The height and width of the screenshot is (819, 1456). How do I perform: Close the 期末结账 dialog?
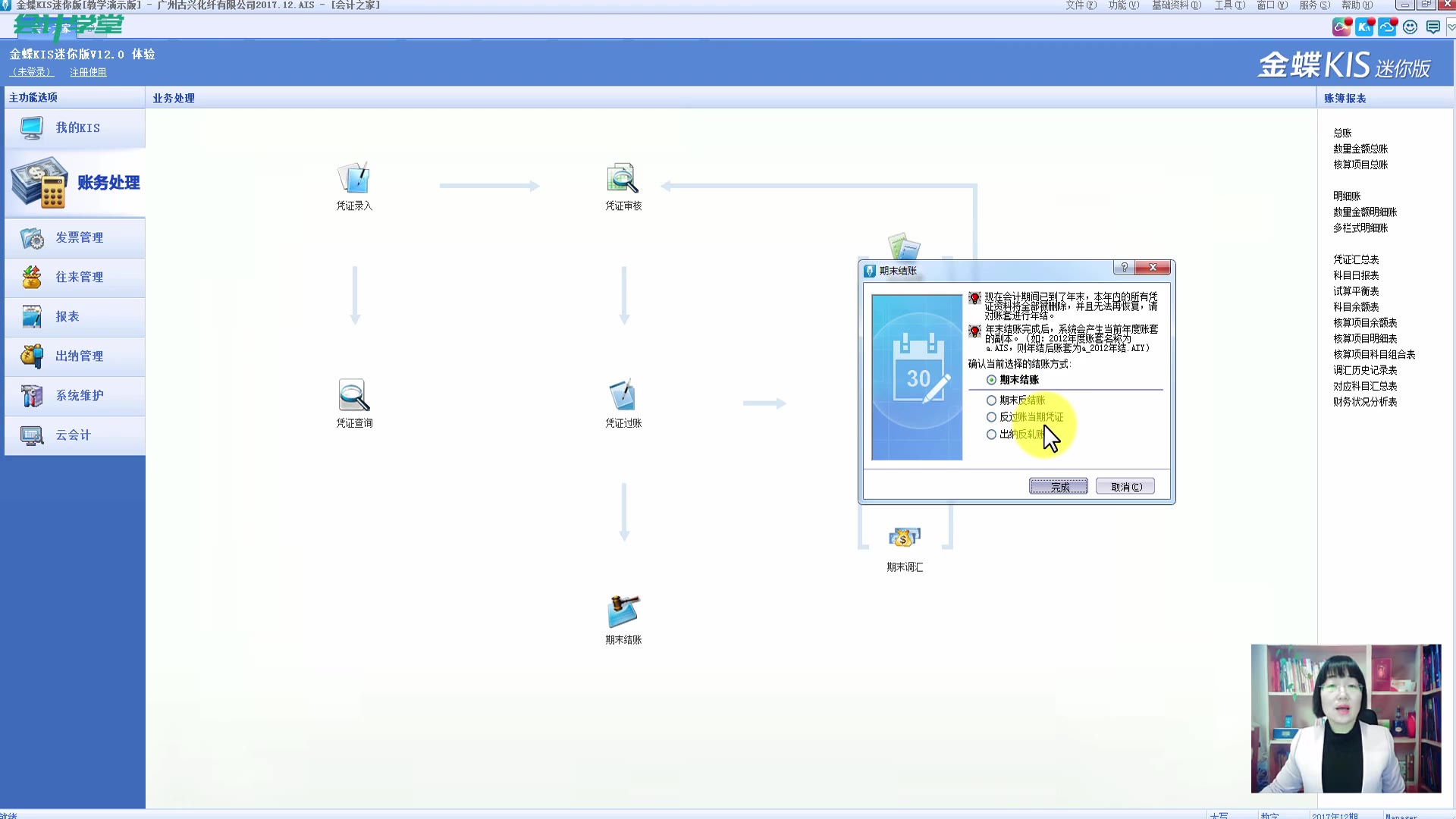[x=1153, y=268]
